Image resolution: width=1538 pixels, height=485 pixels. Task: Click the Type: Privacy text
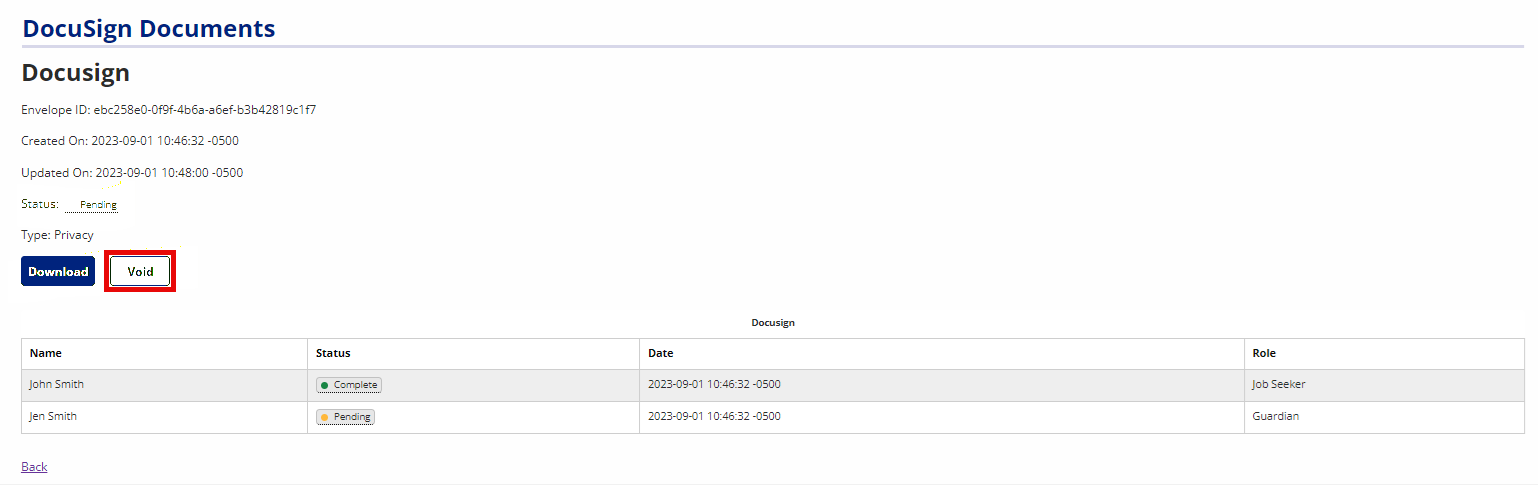click(x=57, y=236)
